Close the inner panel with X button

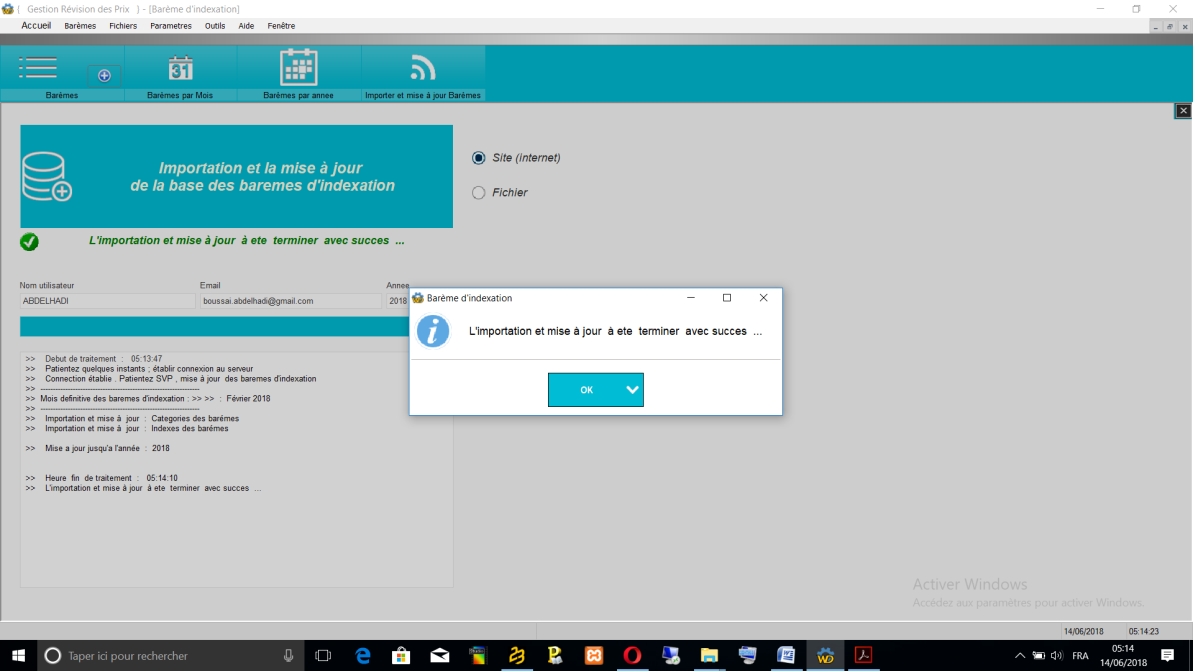click(x=1183, y=111)
